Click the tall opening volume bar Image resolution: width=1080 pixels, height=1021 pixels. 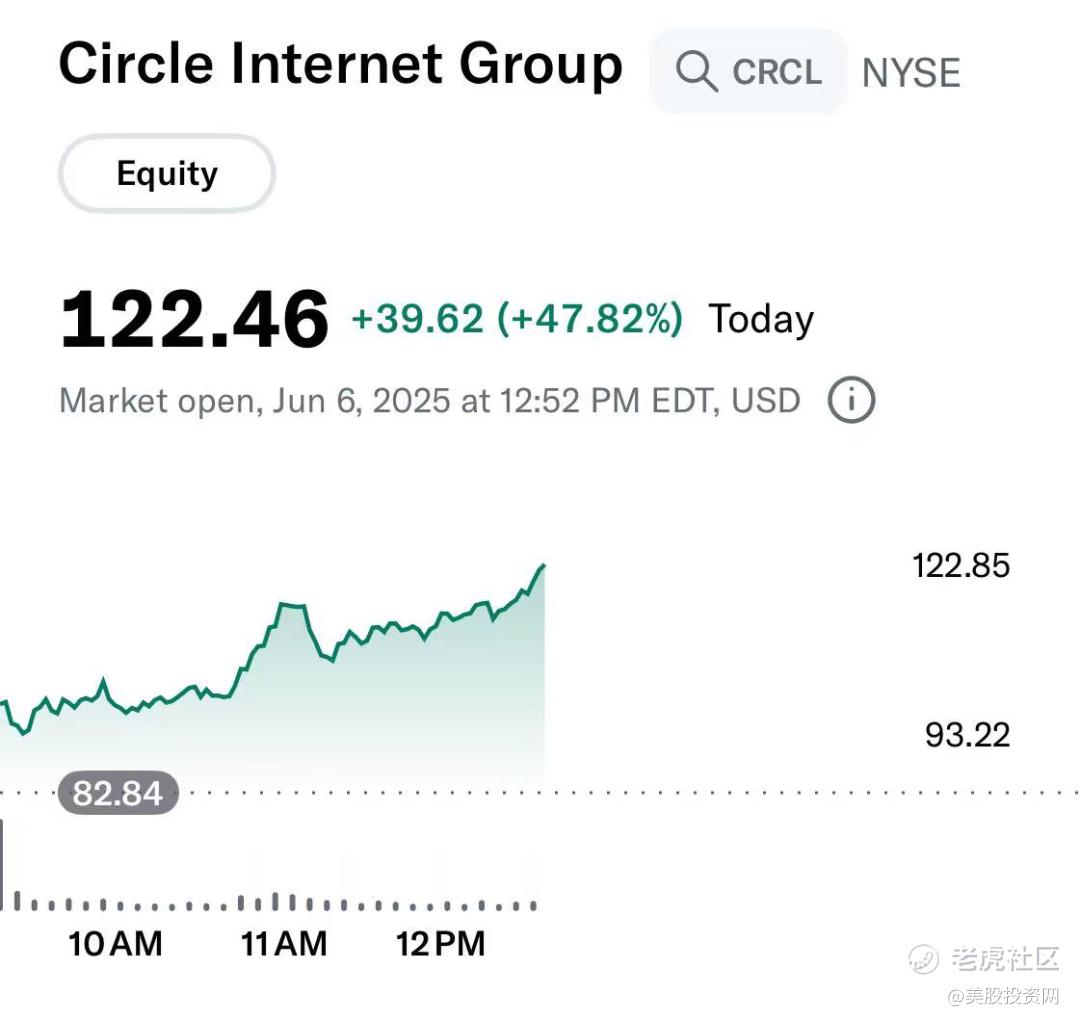[x=3, y=864]
